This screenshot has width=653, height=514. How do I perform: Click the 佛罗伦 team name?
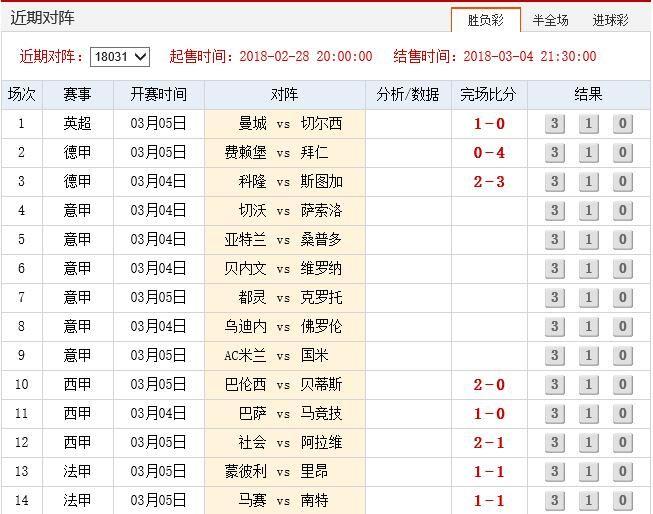[322, 327]
